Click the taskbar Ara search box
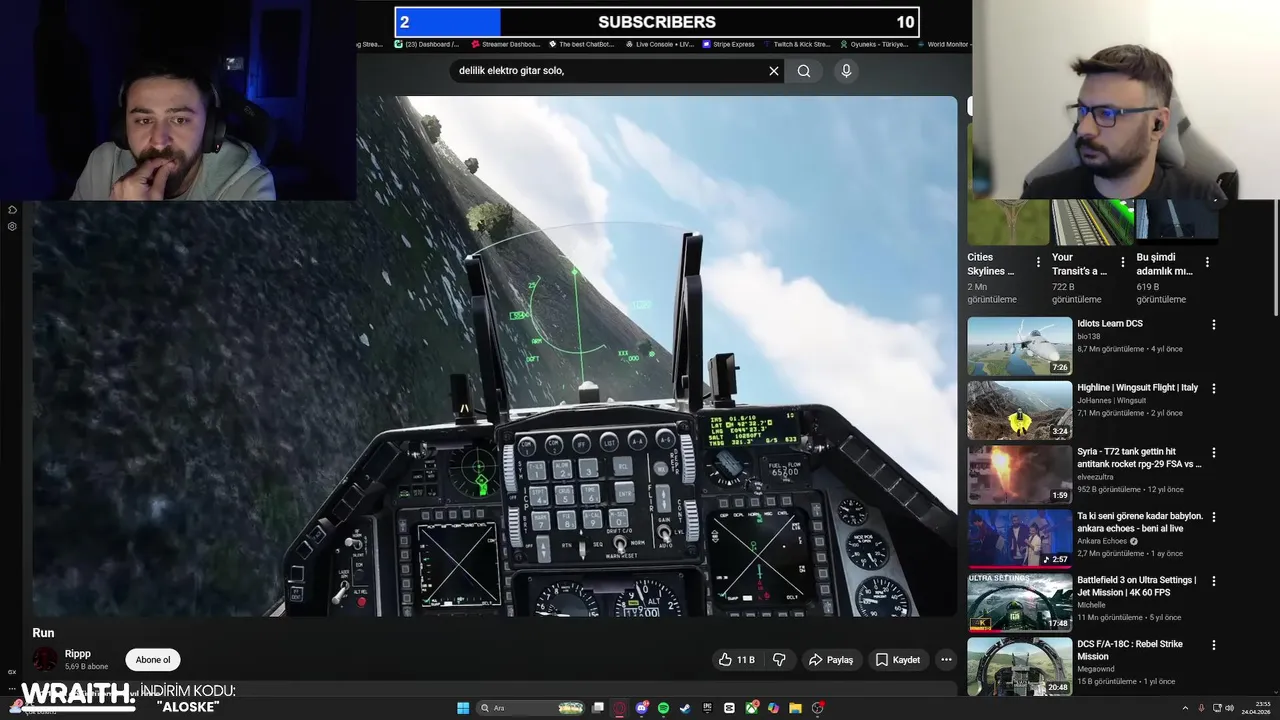 tap(530, 708)
